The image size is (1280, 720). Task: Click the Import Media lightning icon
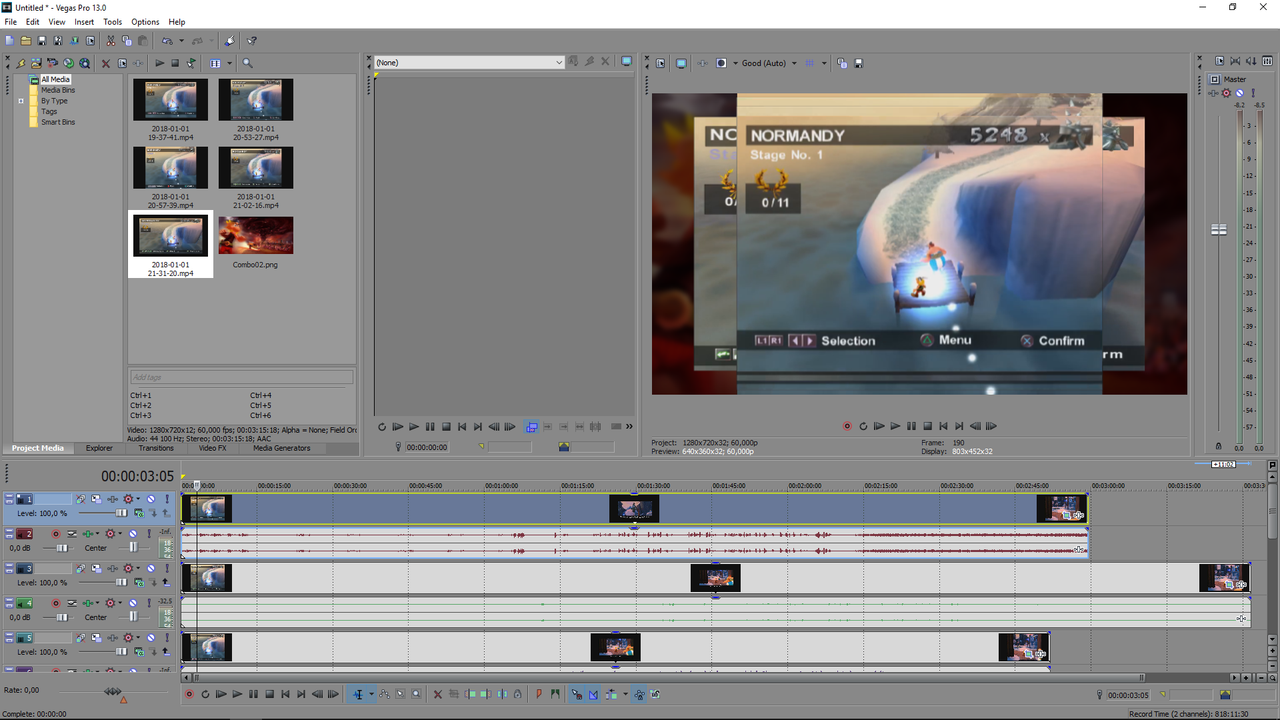[x=21, y=63]
